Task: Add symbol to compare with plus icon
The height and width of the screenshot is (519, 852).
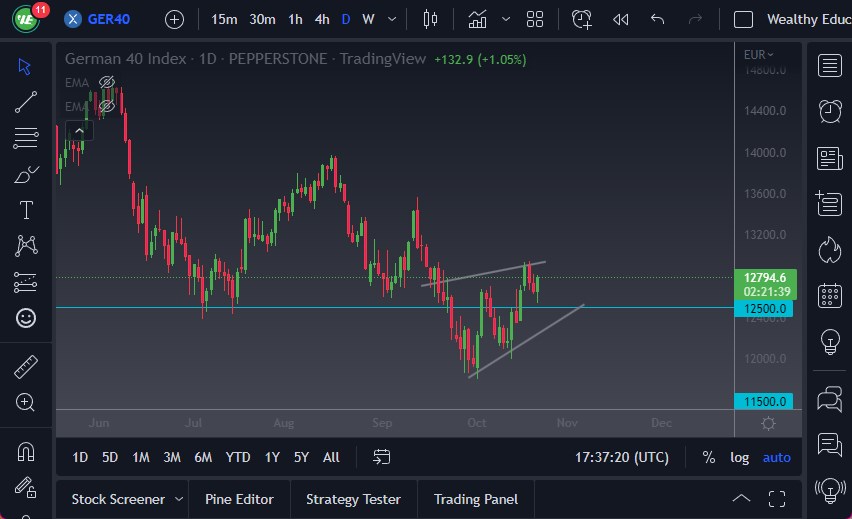Action: pyautogui.click(x=174, y=20)
